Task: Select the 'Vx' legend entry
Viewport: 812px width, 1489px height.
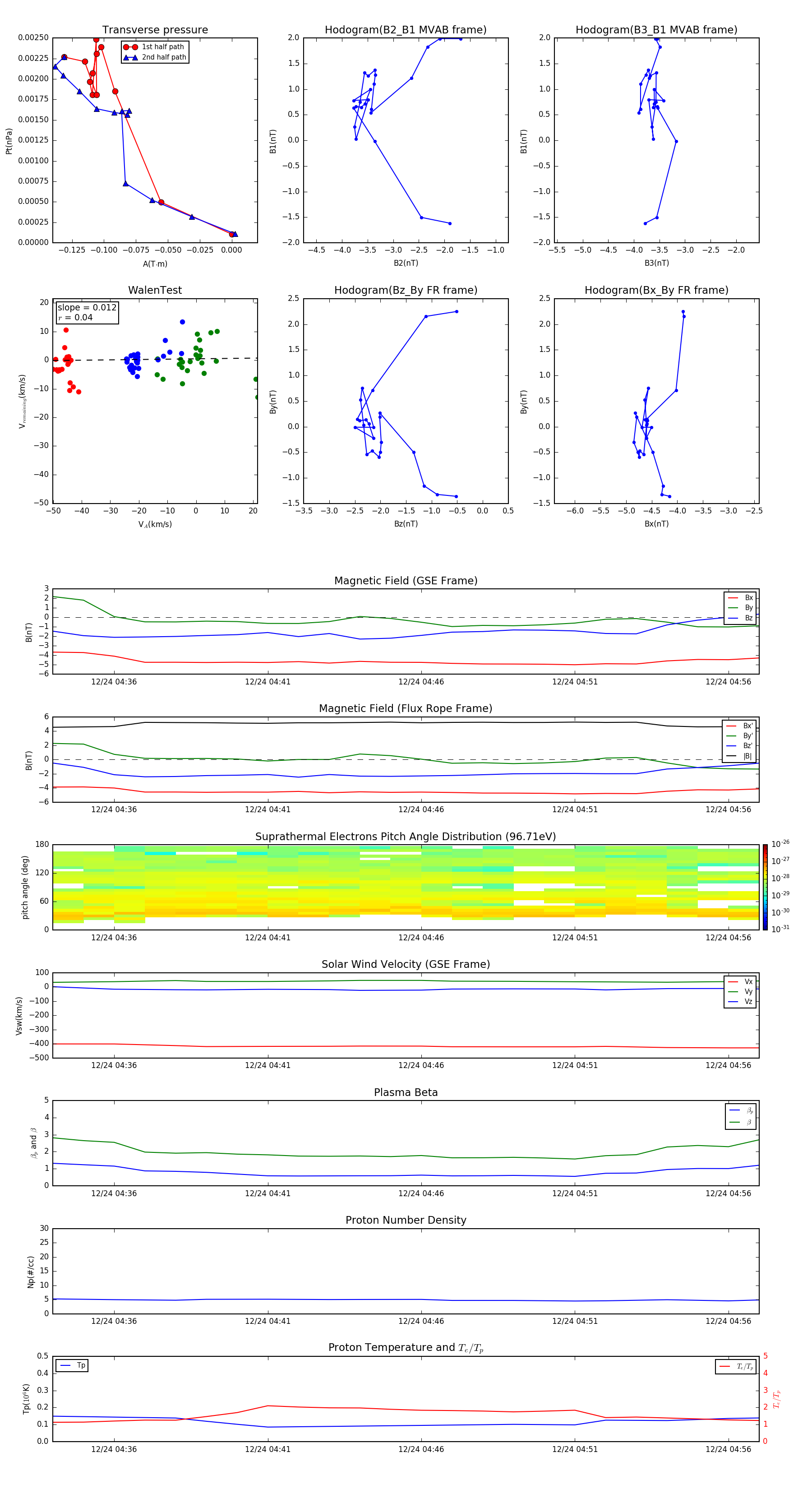Action: click(740, 981)
